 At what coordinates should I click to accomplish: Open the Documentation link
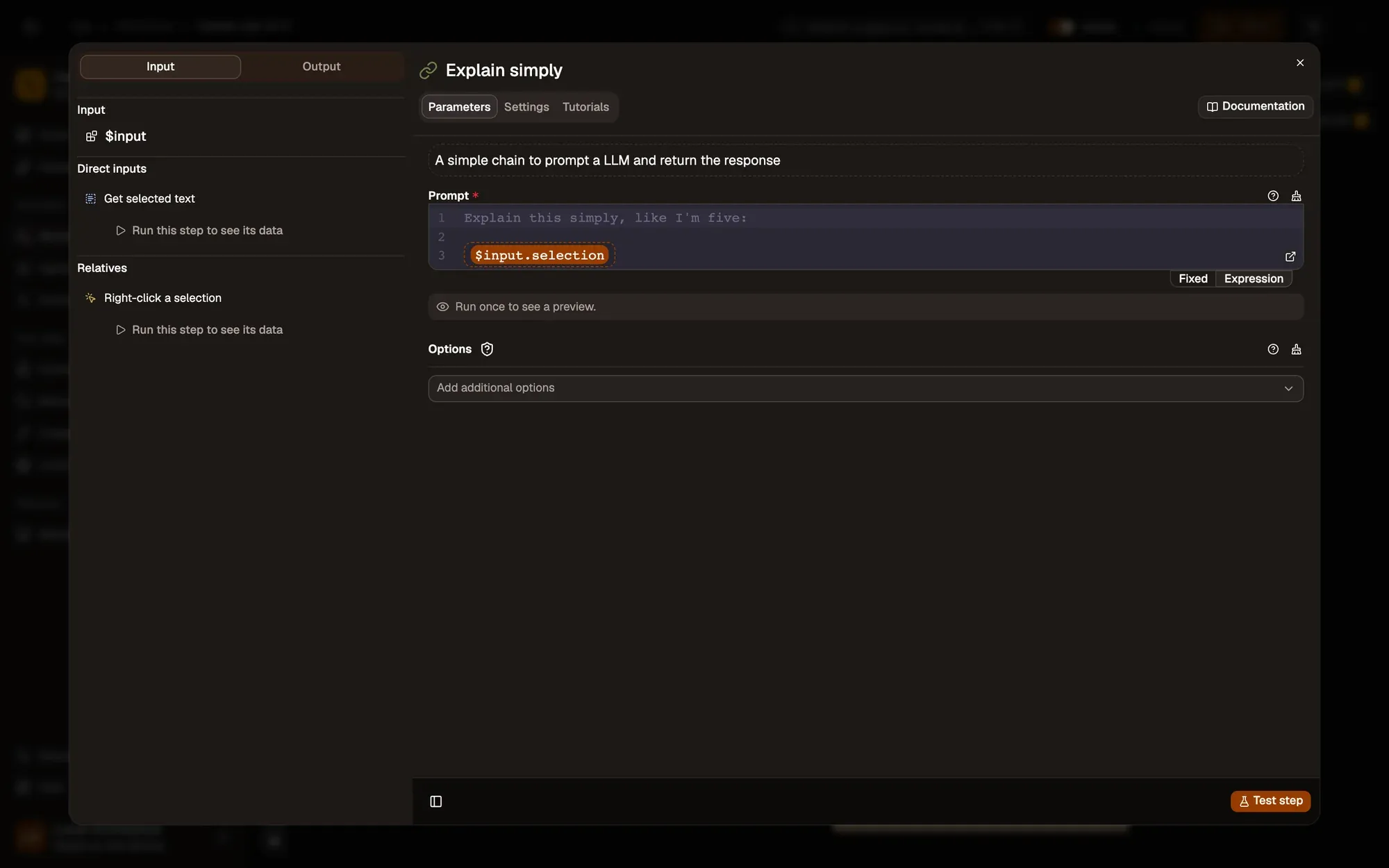(x=1256, y=106)
